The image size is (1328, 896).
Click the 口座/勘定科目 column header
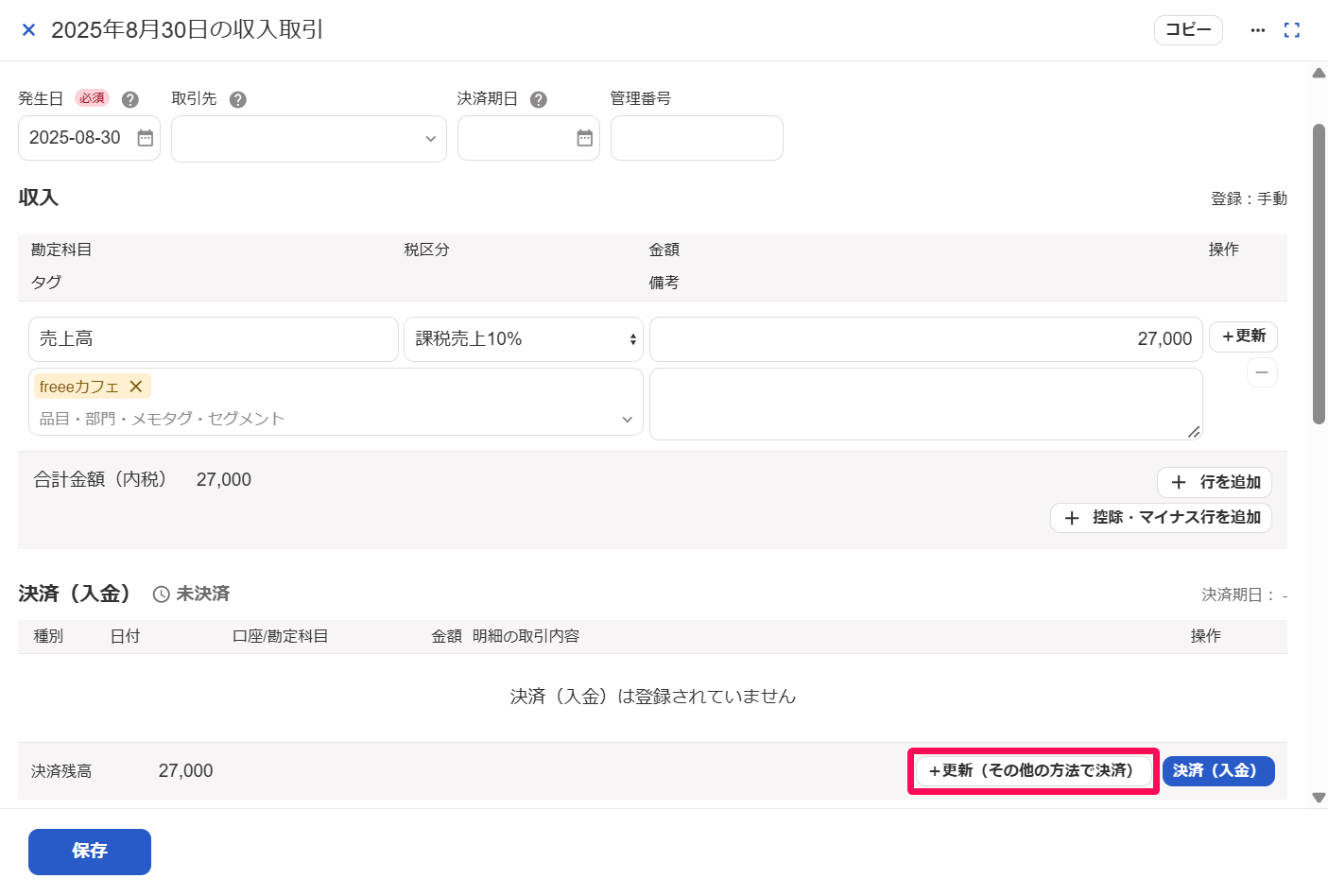[x=280, y=636]
